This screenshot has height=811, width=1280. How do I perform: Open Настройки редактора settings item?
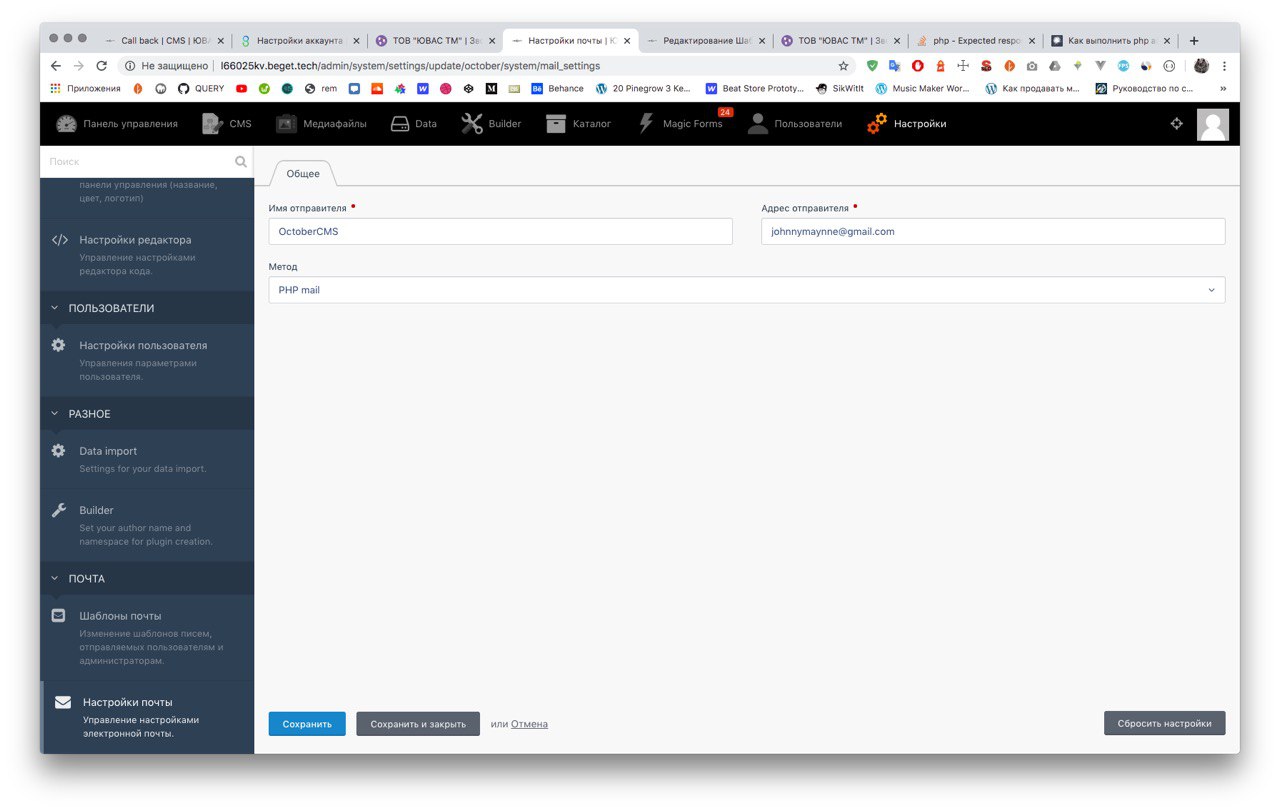pos(147,256)
